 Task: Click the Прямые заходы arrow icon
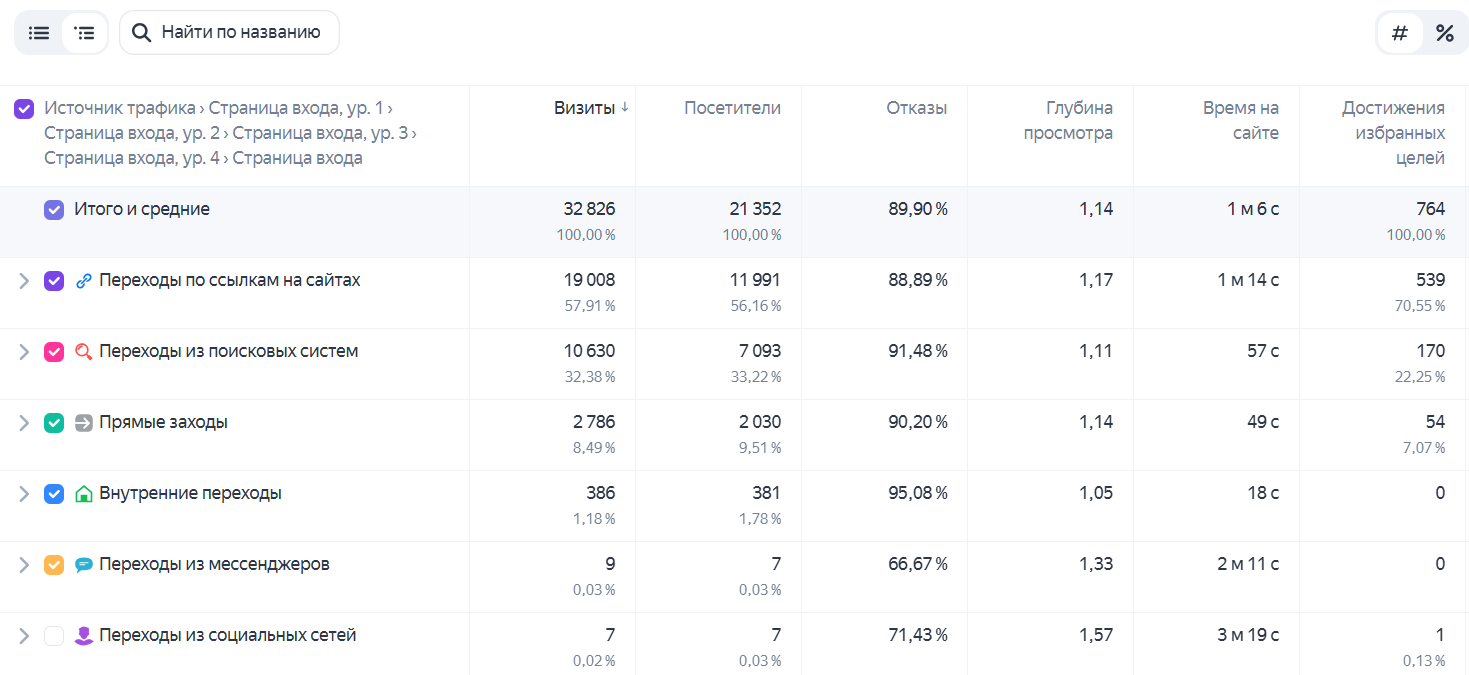pos(84,423)
